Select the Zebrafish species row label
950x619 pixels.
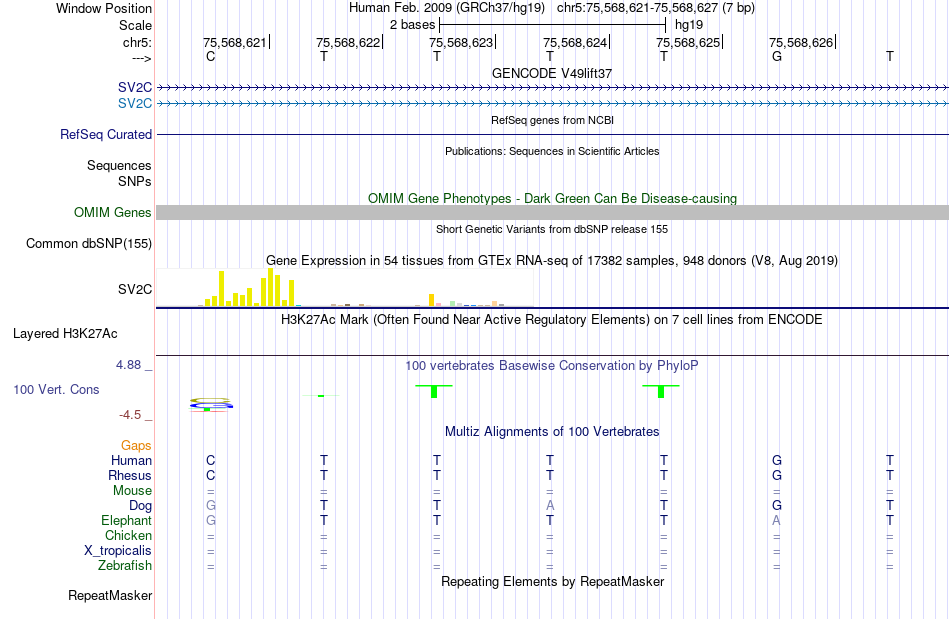point(125,565)
